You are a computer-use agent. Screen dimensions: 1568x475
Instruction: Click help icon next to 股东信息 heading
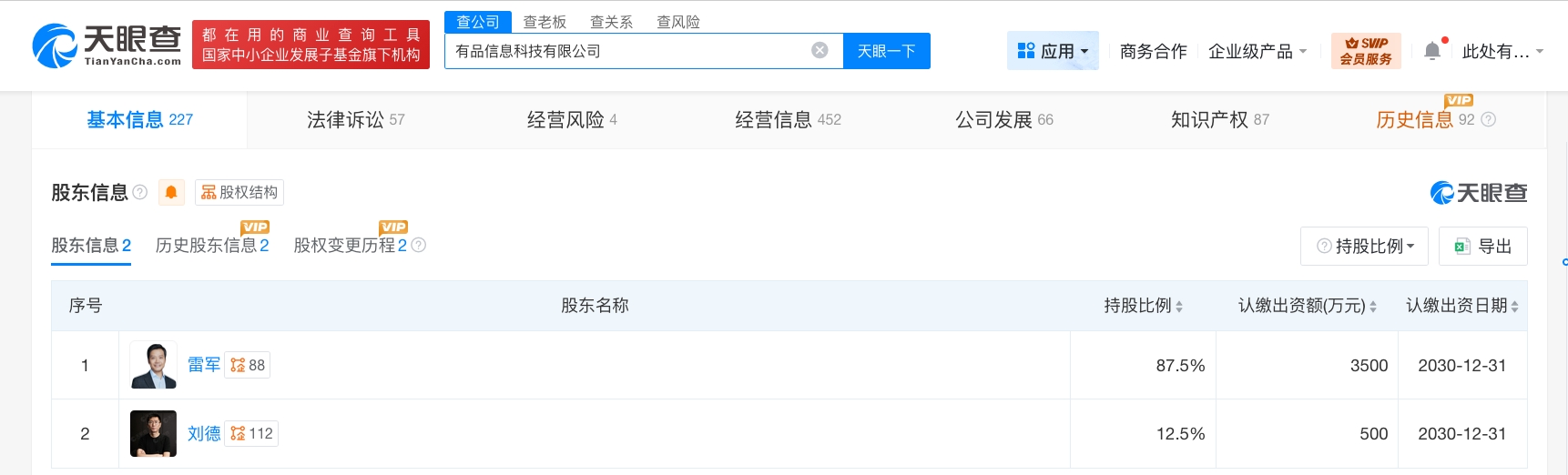click(140, 192)
